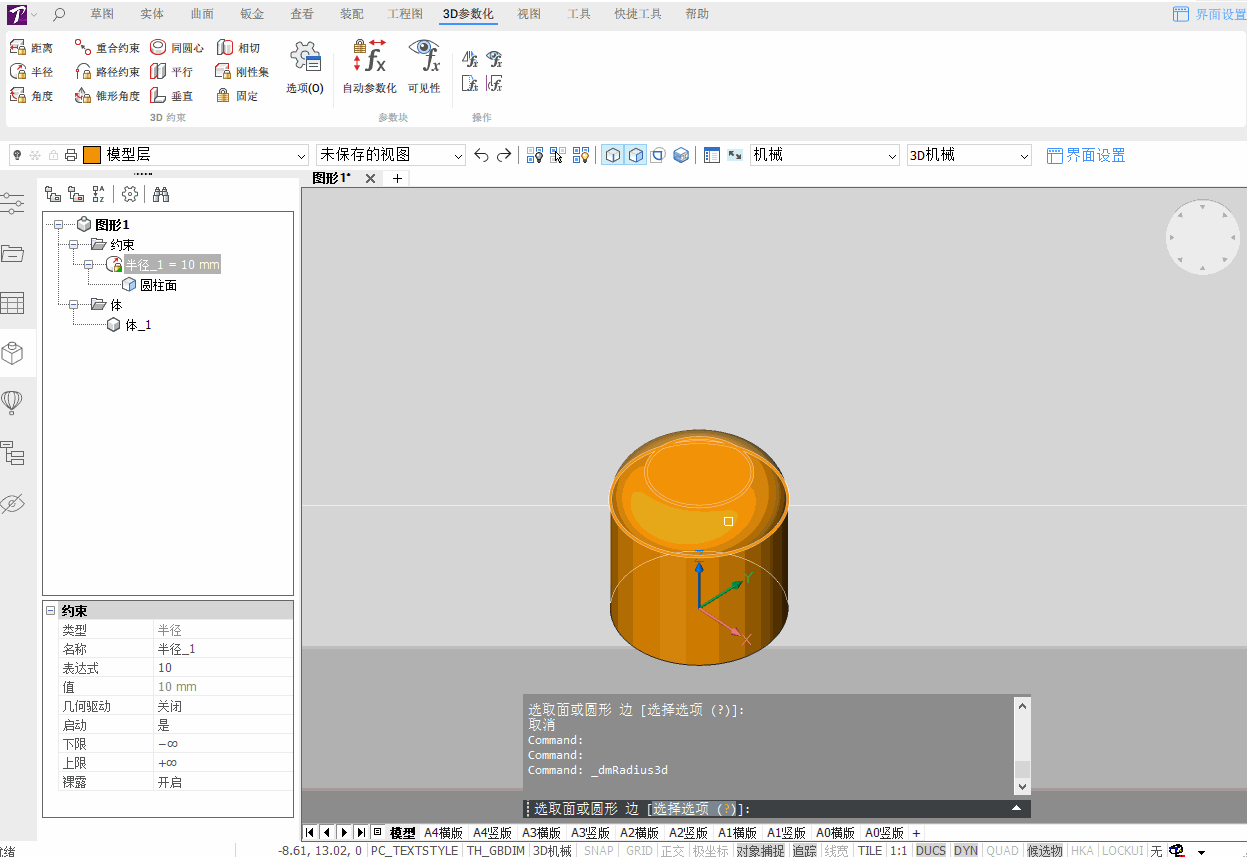1247x857 pixels.
Task: Collapse the 约束 properties section header
Action: pyautogui.click(x=49, y=610)
